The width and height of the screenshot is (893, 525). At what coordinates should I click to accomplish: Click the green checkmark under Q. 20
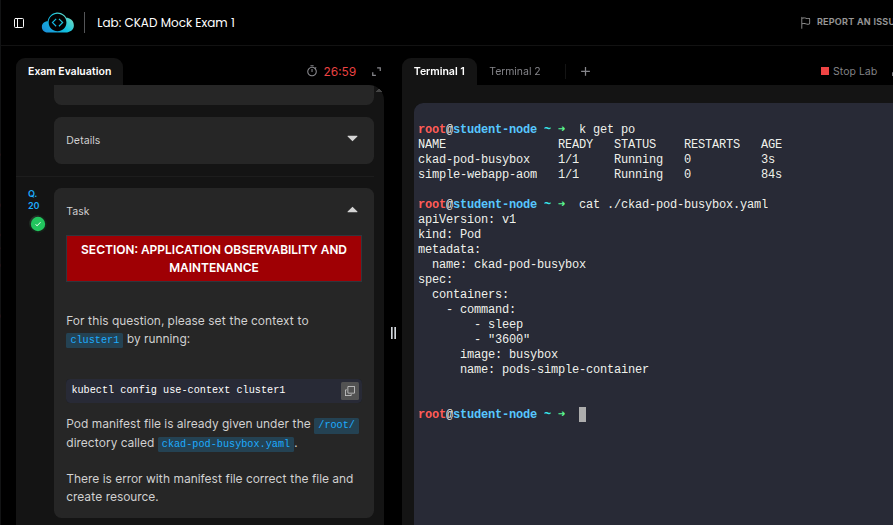point(38,224)
